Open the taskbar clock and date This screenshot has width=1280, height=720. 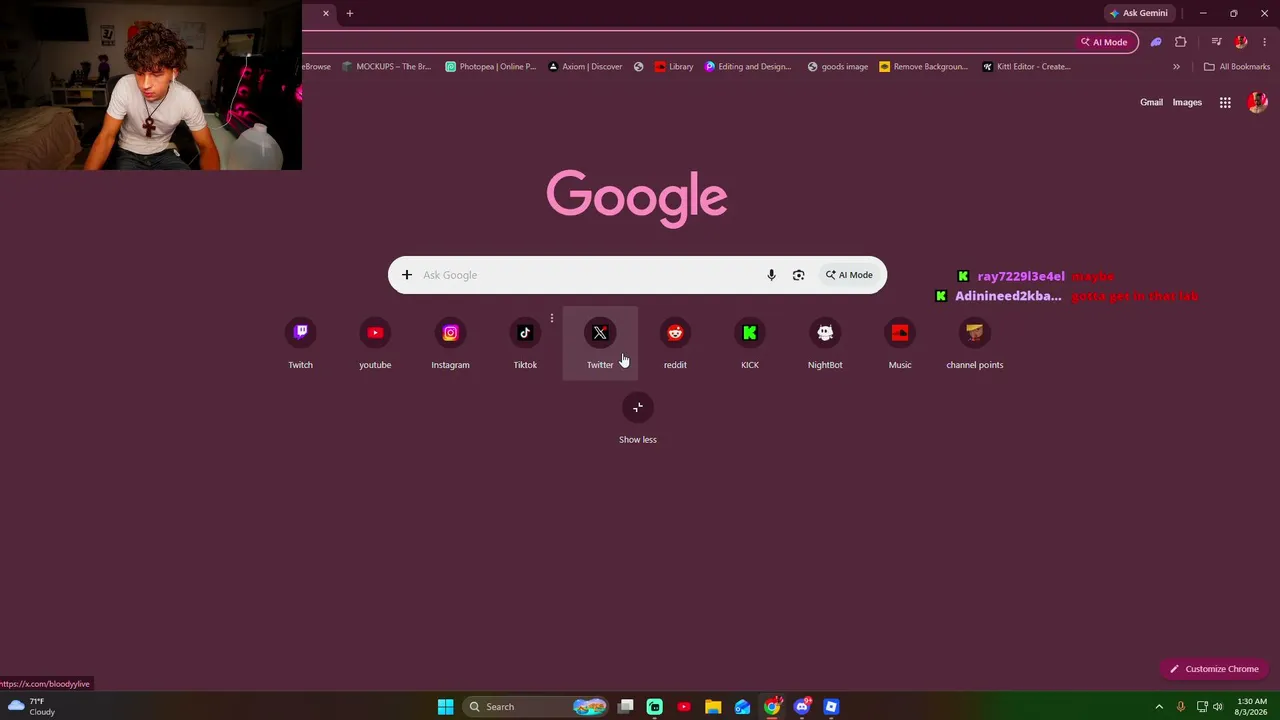pos(1252,707)
